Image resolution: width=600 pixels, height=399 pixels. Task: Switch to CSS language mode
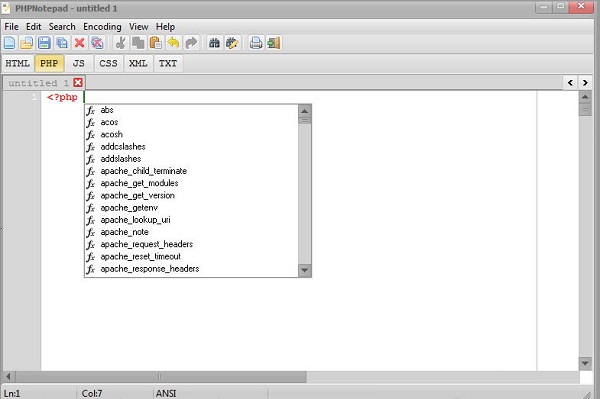(x=108, y=64)
